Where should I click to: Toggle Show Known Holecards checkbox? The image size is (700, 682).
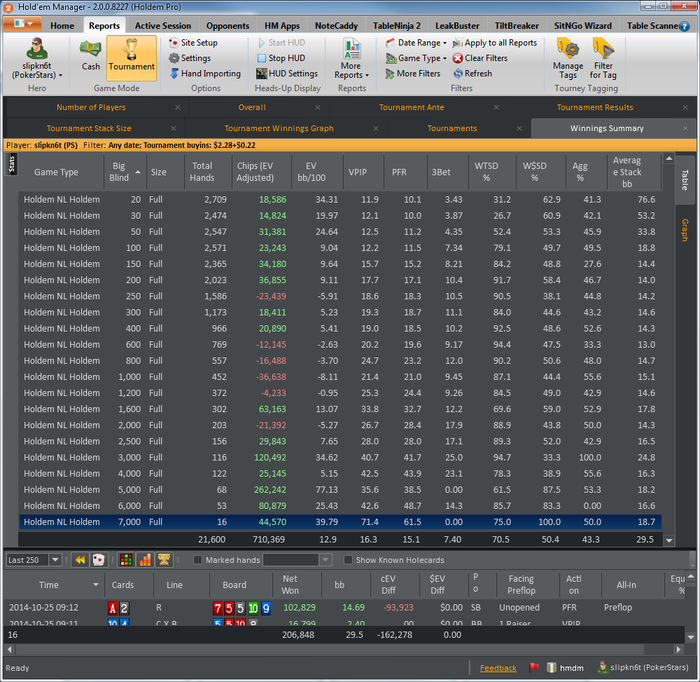tap(348, 560)
